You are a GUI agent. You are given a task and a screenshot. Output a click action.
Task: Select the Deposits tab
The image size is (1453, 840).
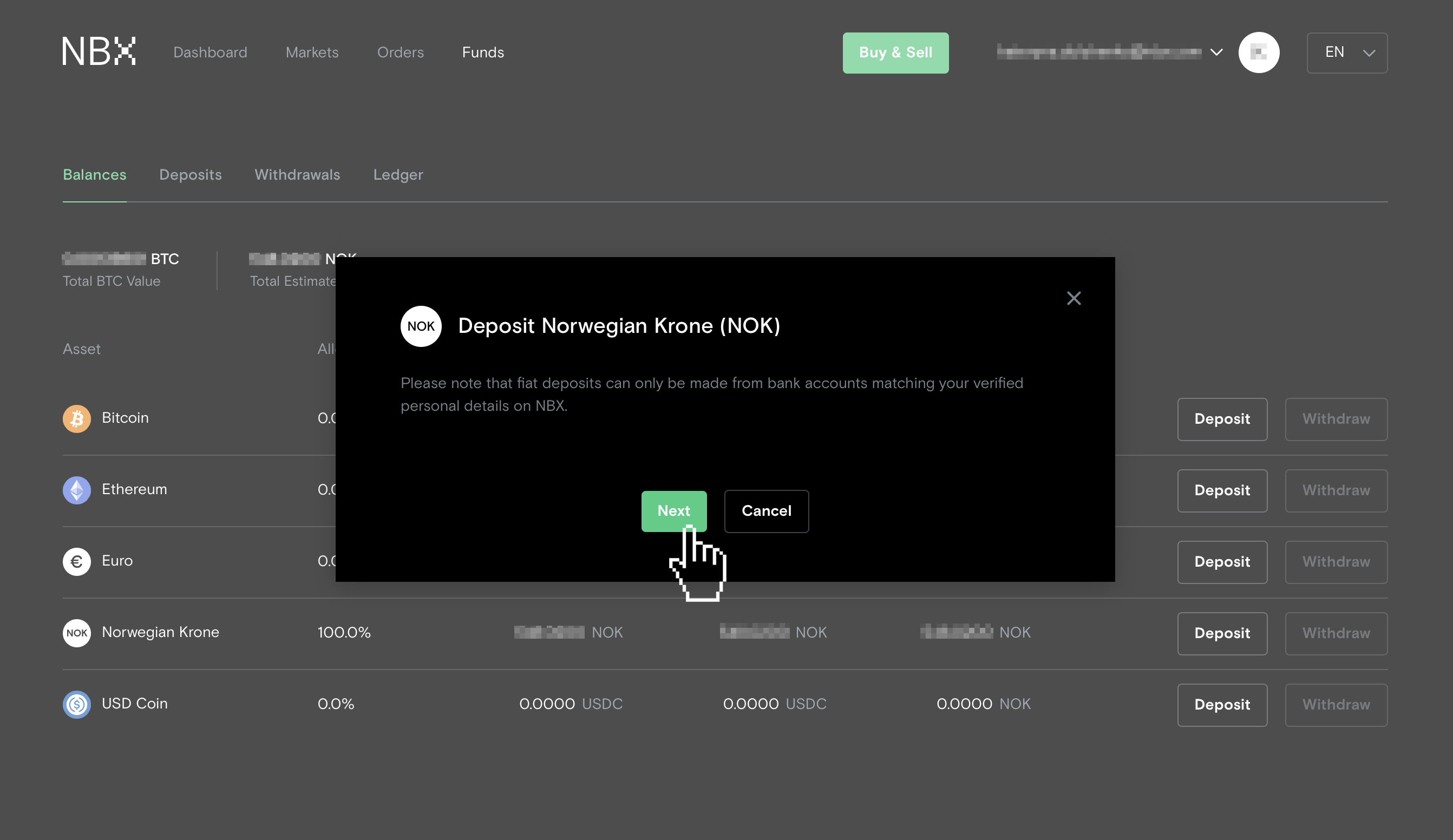[190, 175]
